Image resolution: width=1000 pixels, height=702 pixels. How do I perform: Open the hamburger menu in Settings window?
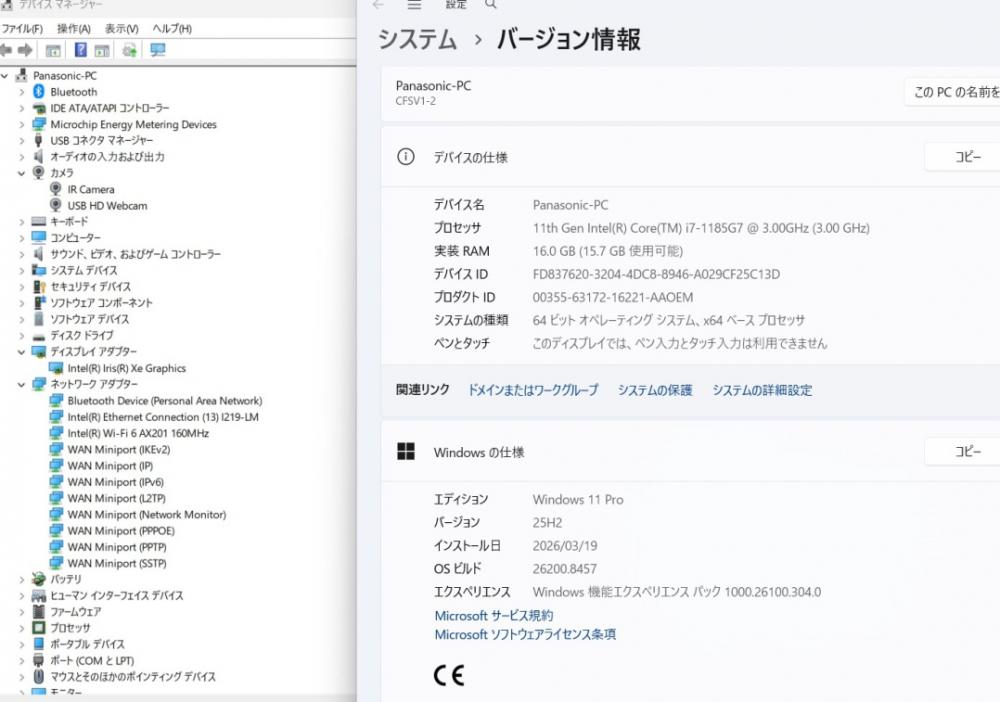[x=415, y=4]
